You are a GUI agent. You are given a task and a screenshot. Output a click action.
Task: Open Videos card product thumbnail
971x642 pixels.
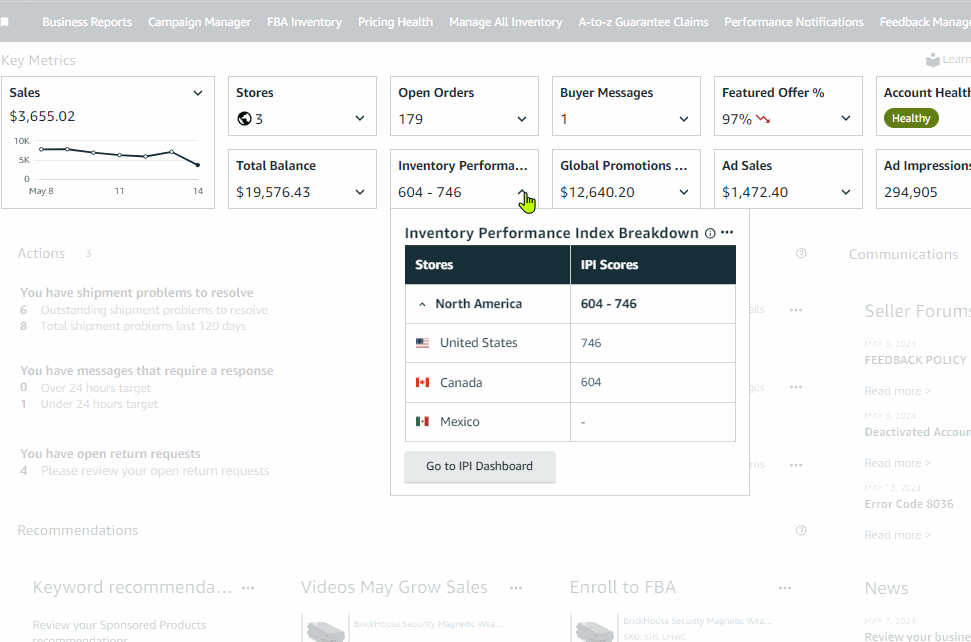(x=324, y=628)
